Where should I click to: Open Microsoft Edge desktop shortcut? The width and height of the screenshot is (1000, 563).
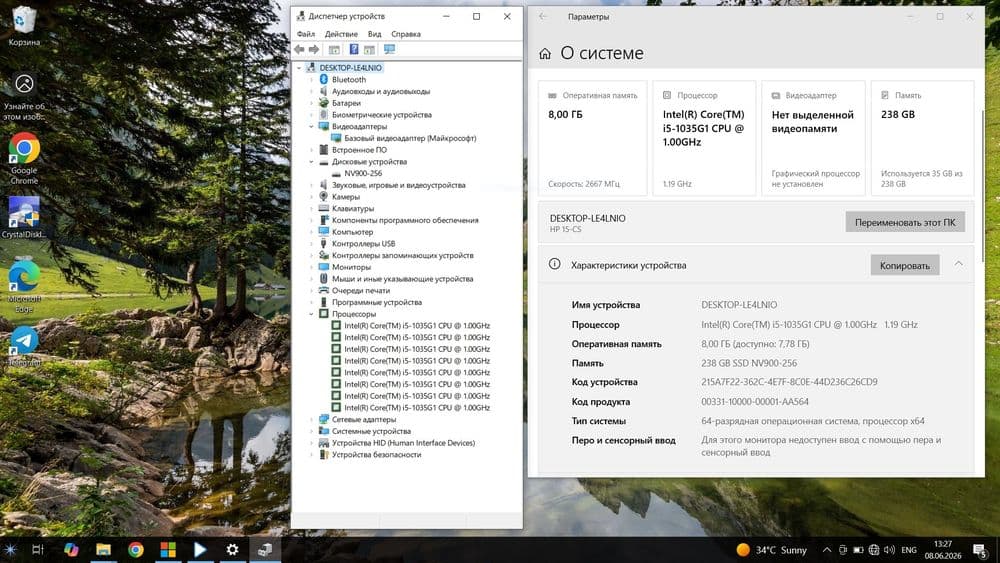(x=24, y=286)
